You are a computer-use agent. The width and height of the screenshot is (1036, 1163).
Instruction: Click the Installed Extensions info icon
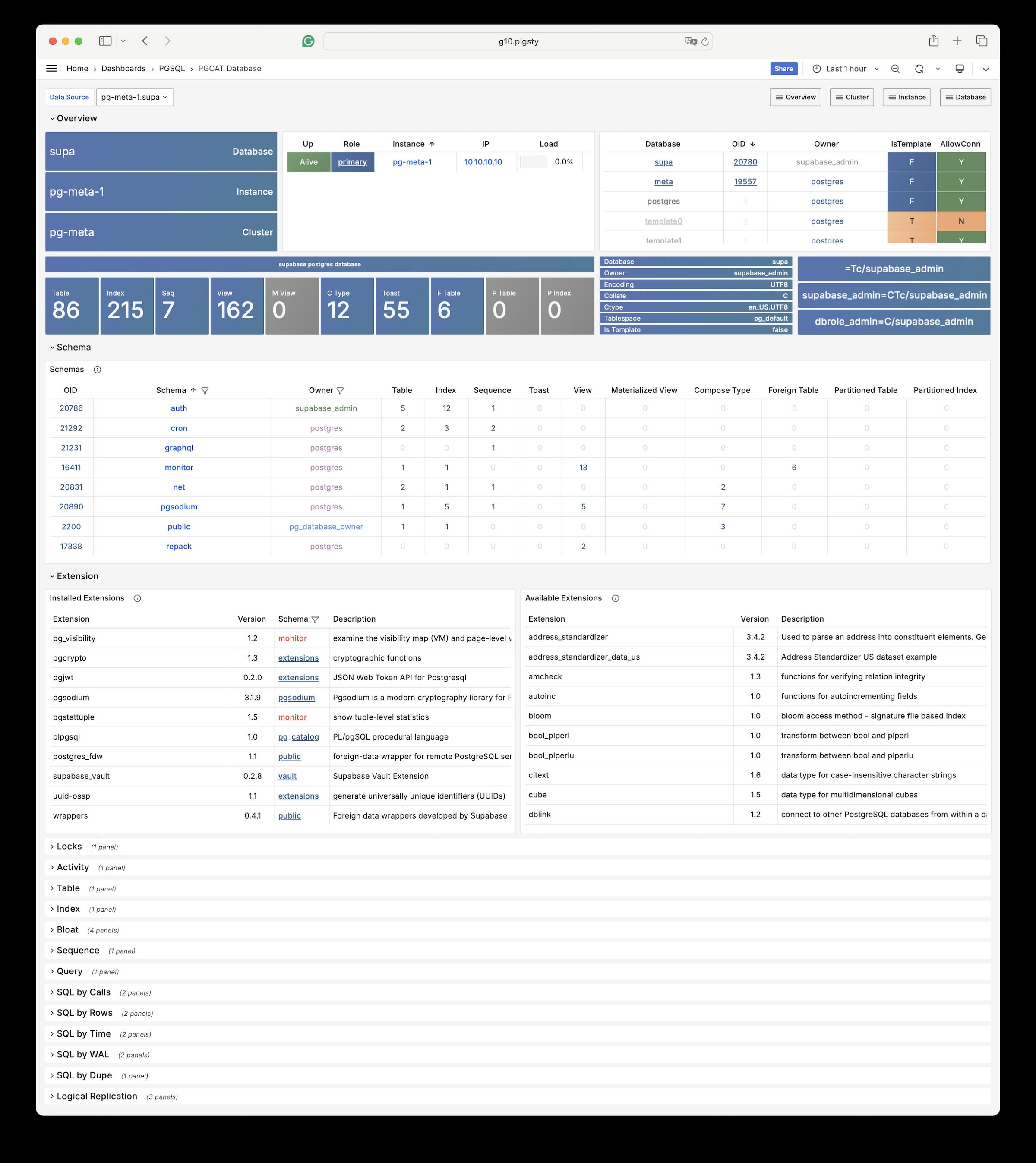tap(137, 598)
